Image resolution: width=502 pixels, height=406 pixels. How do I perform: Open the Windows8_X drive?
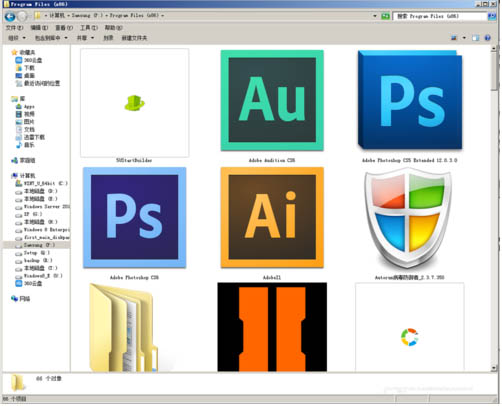(x=39, y=276)
